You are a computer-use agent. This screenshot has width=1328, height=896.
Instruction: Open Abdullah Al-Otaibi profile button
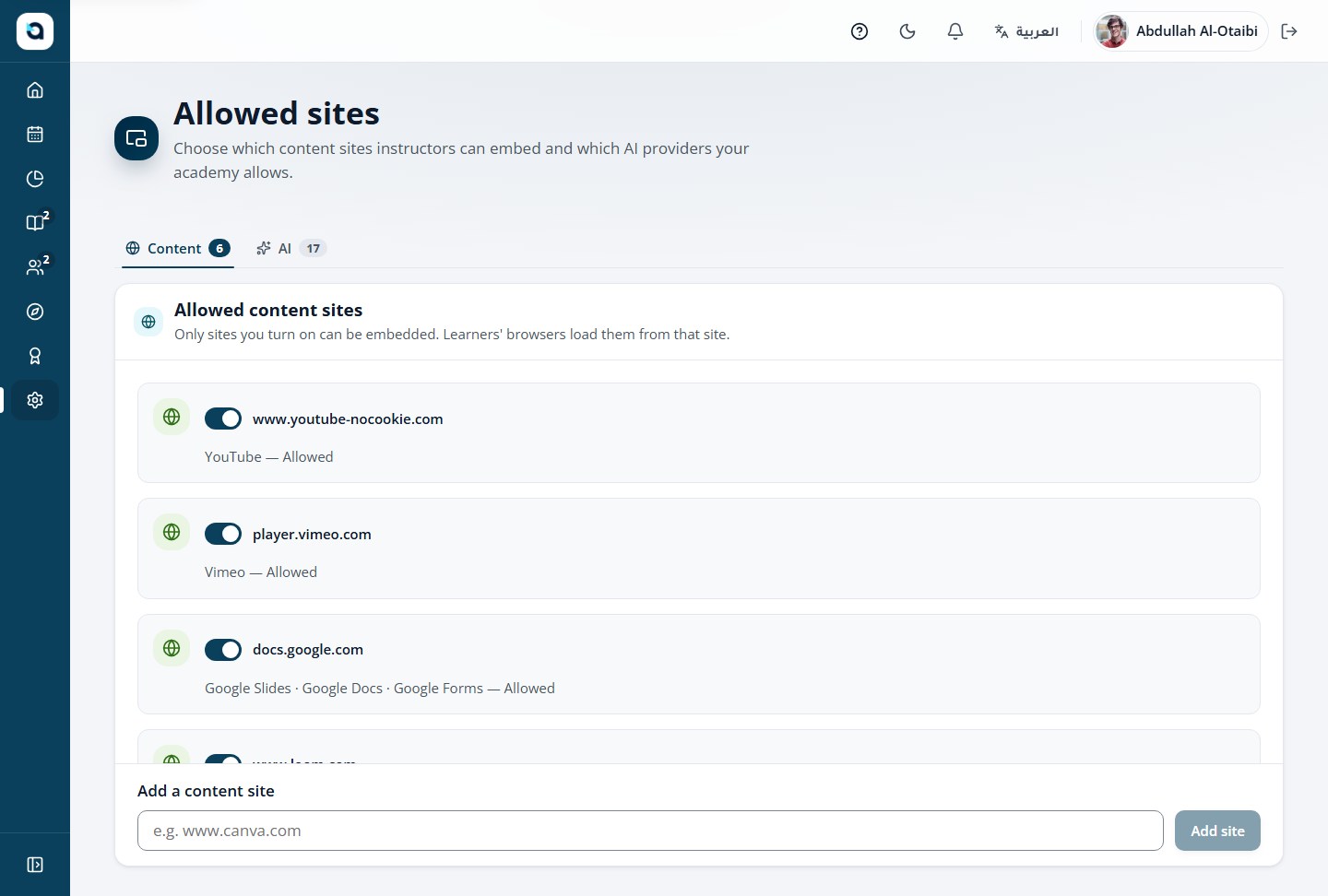click(1180, 31)
